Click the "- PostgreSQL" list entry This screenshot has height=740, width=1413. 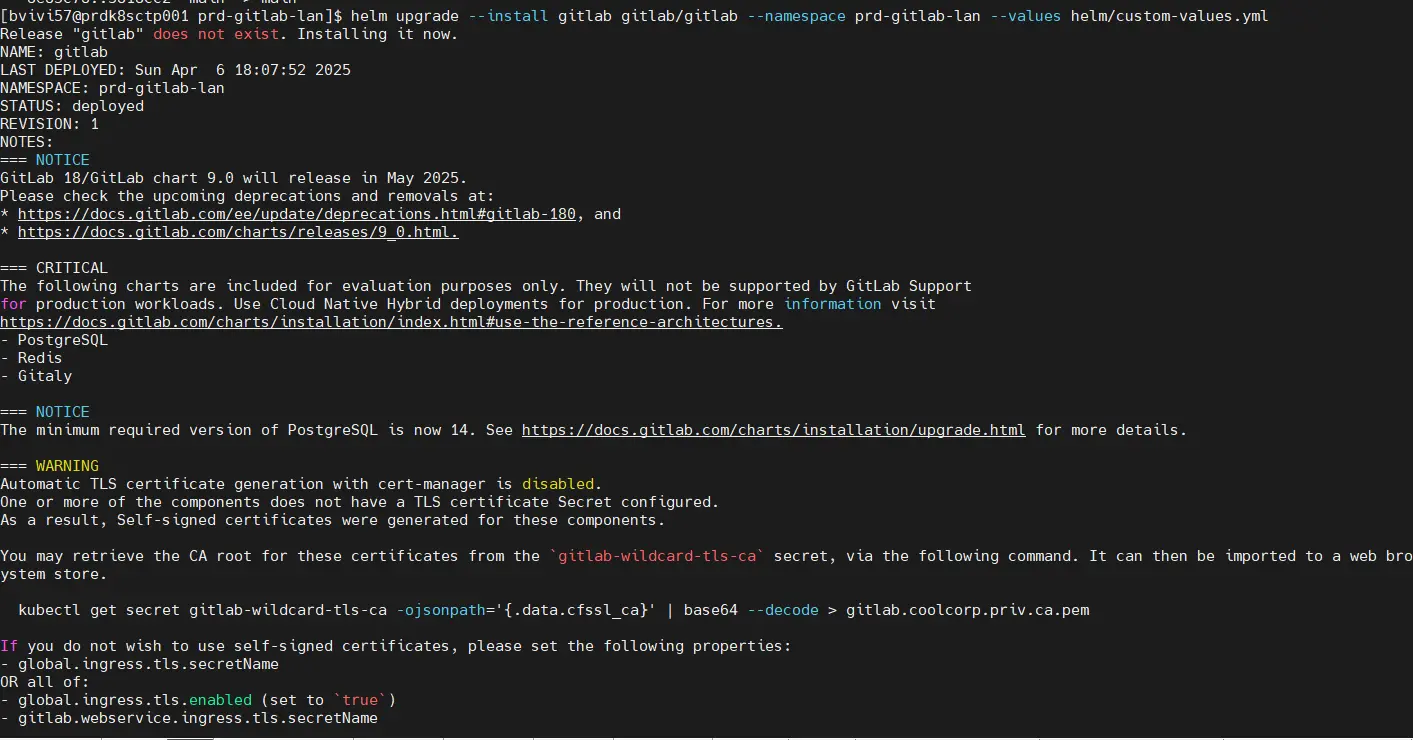coord(54,340)
